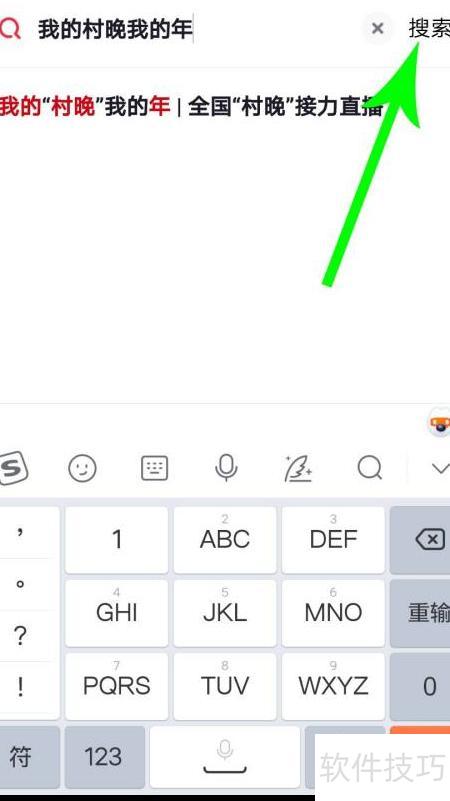Open the AI feather writing assistant
The image size is (450, 801).
pos(298,468)
